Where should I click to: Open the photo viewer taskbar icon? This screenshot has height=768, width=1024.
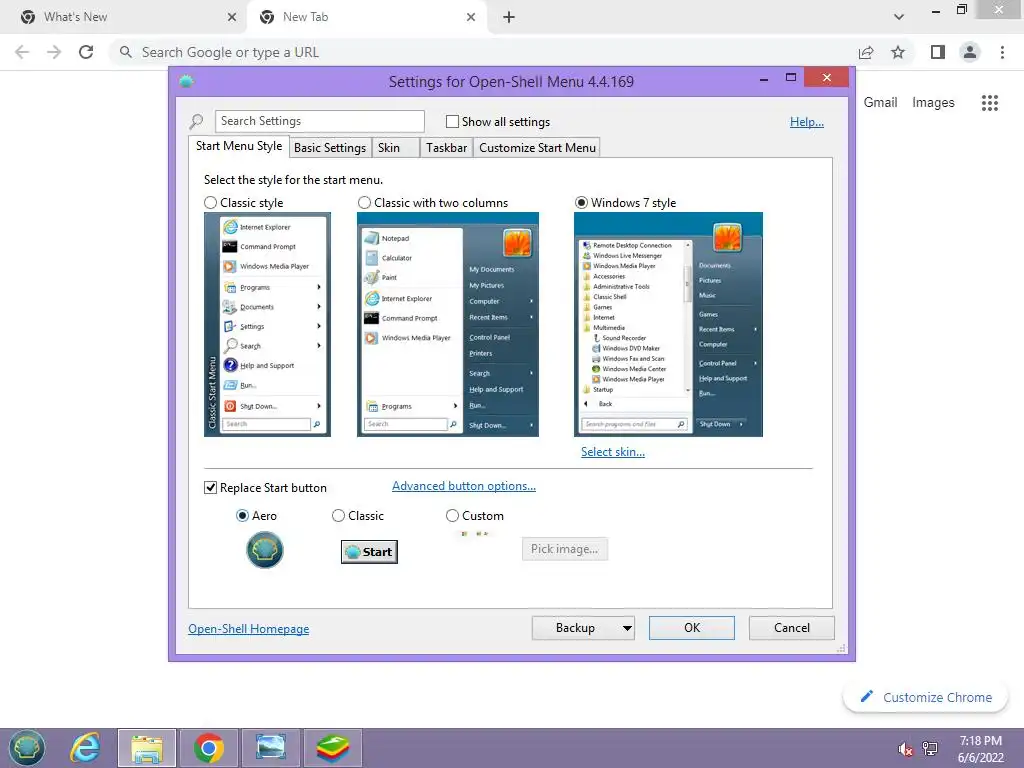point(270,748)
